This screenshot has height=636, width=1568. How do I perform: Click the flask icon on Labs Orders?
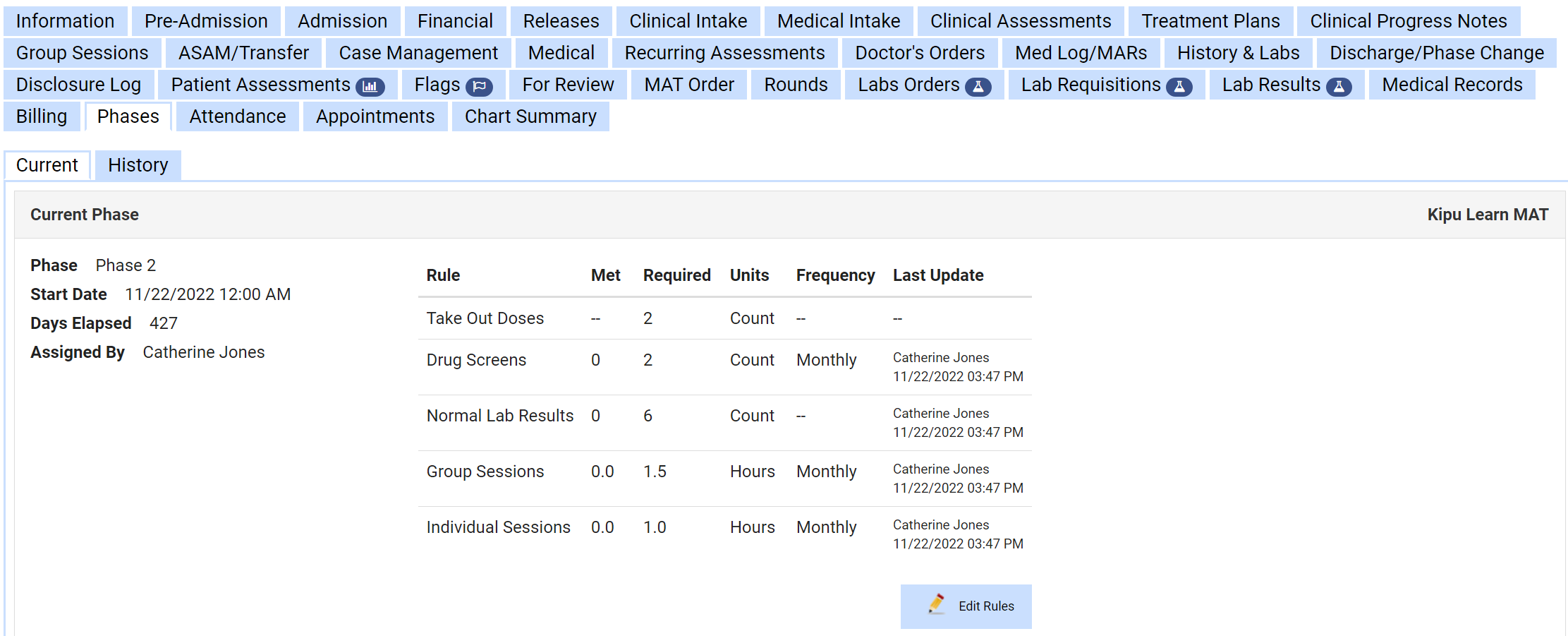point(978,86)
